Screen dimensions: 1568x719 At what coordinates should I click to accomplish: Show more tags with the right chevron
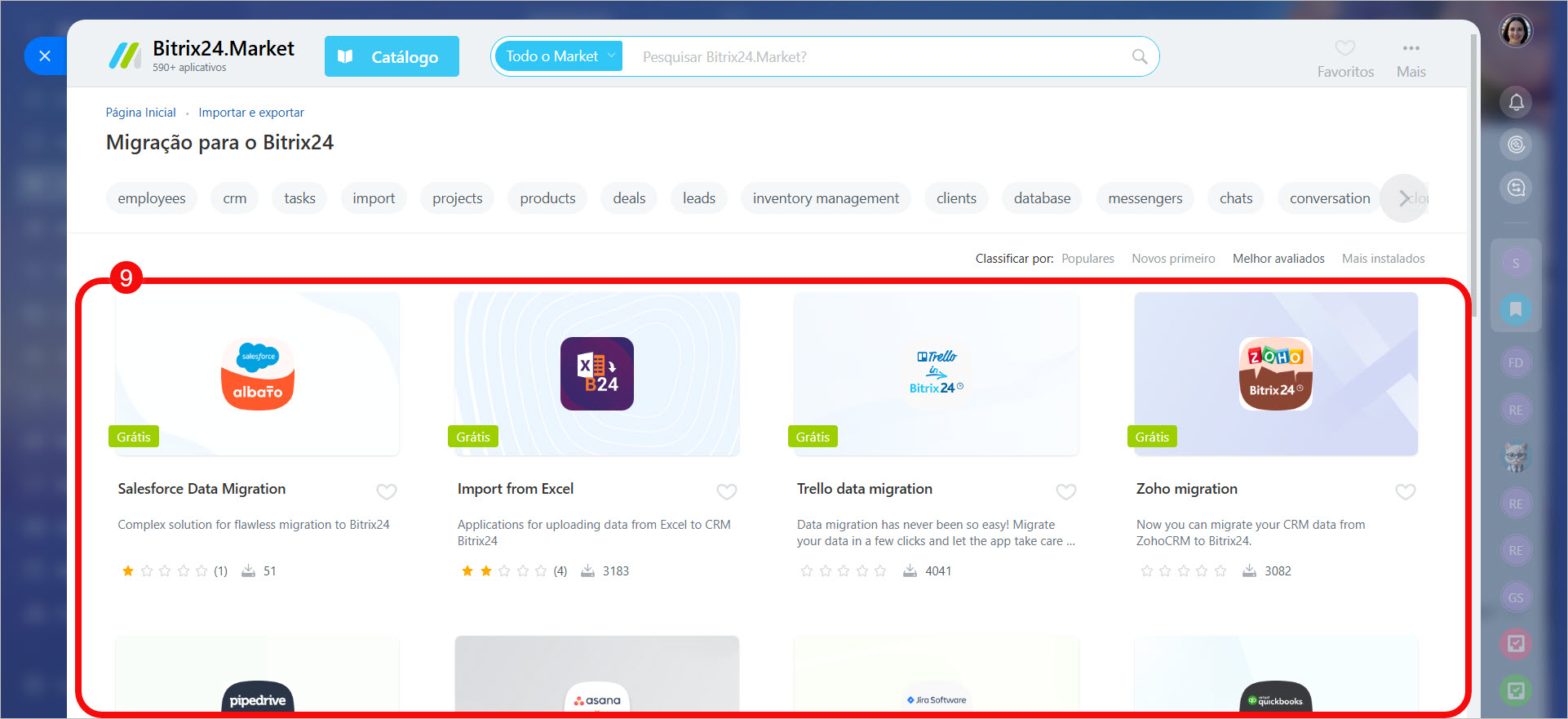1404,198
